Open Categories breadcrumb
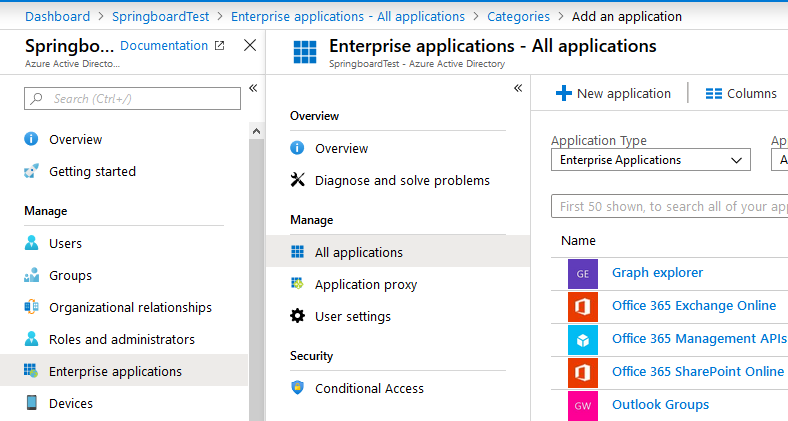The height and width of the screenshot is (421, 788). click(x=518, y=17)
